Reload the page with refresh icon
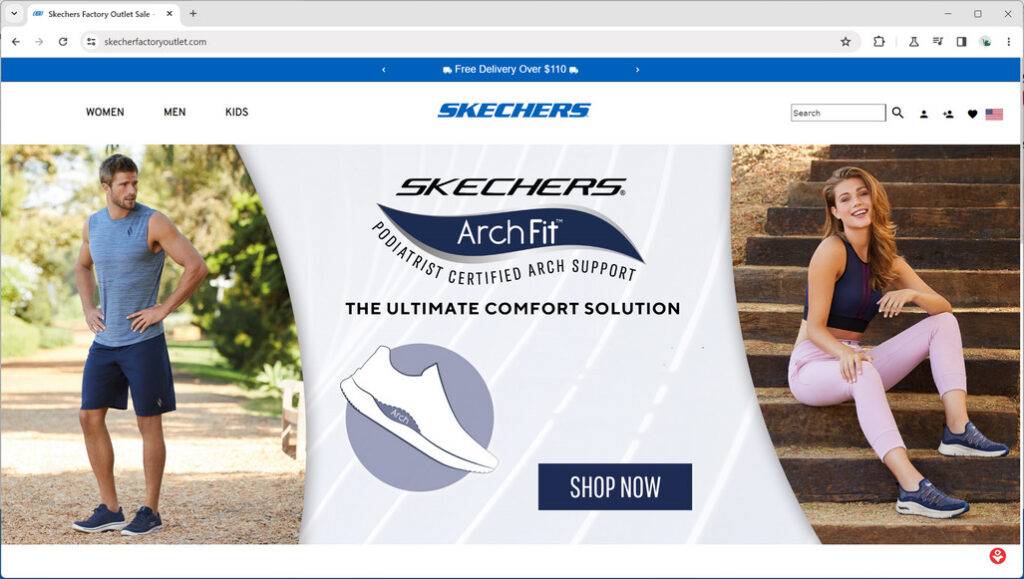The height and width of the screenshot is (579, 1024). (63, 42)
